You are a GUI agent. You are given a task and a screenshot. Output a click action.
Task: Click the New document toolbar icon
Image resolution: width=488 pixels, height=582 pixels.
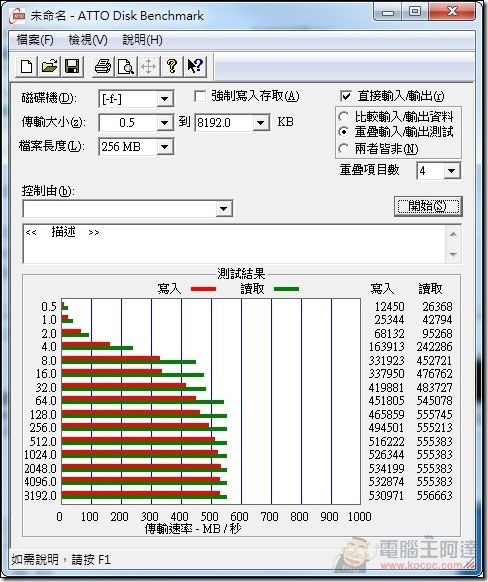pyautogui.click(x=26, y=67)
